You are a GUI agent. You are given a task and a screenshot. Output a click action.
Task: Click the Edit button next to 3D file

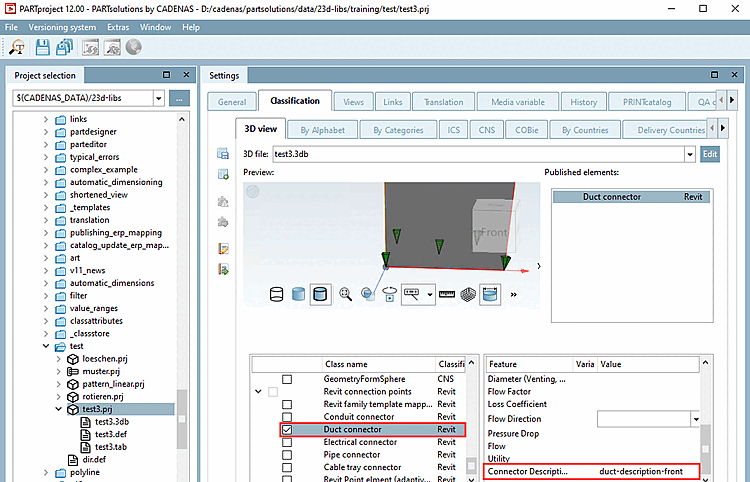click(709, 154)
